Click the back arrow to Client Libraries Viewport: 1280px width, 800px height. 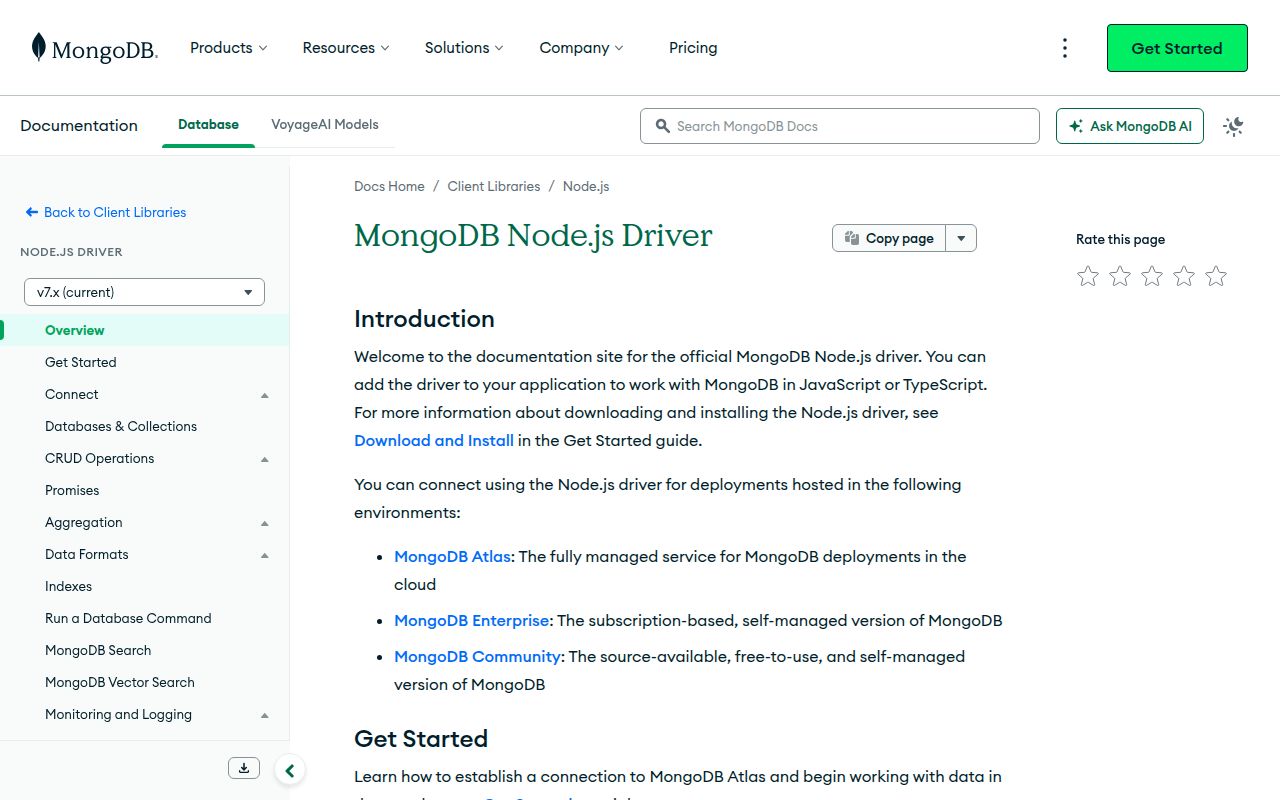[x=32, y=212]
